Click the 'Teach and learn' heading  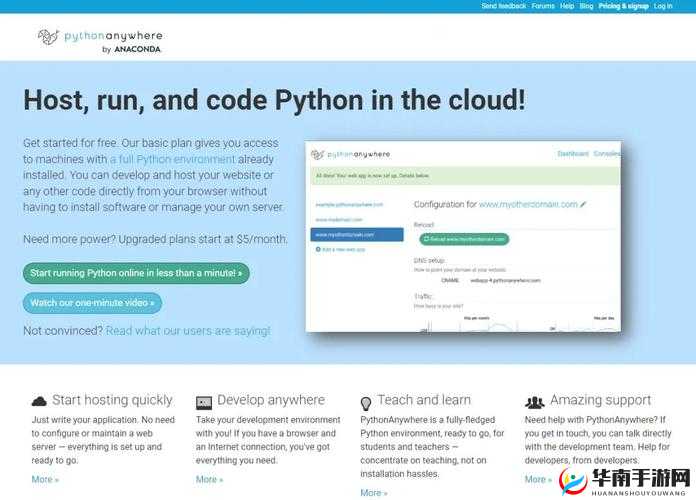click(x=424, y=400)
